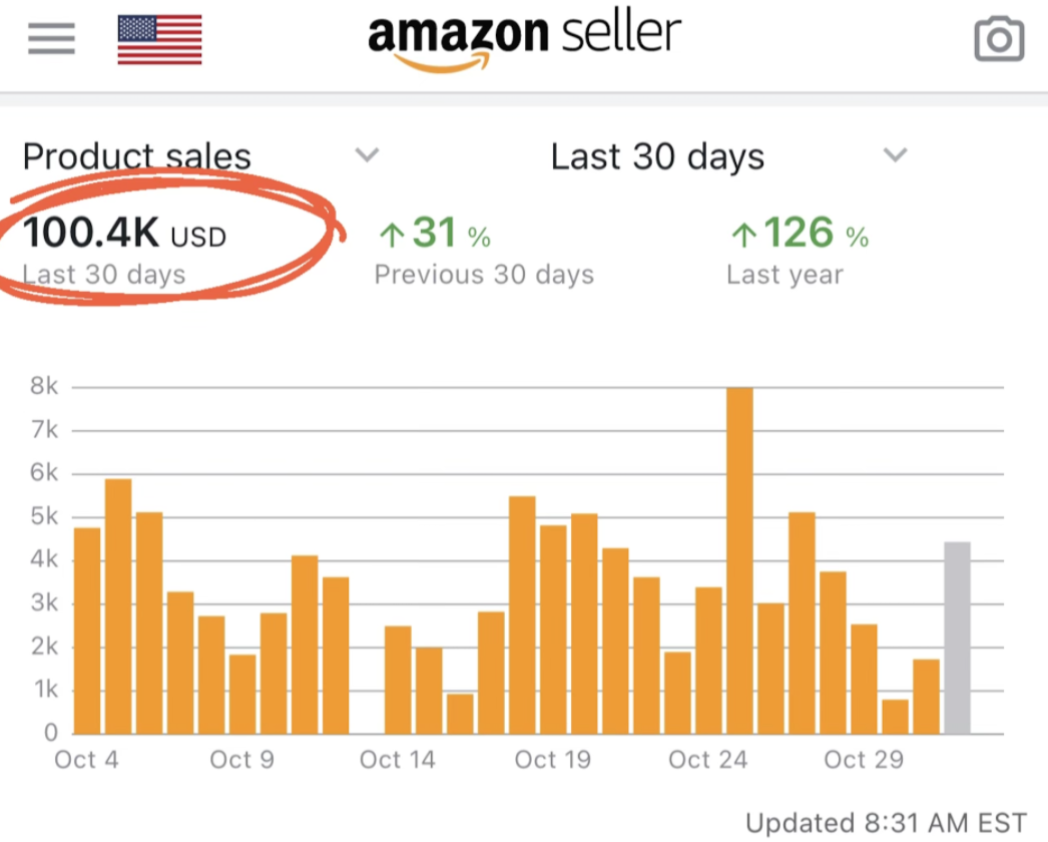Tap the Oct 29 axis label
This screenshot has height=842, width=1048.
pos(862,760)
